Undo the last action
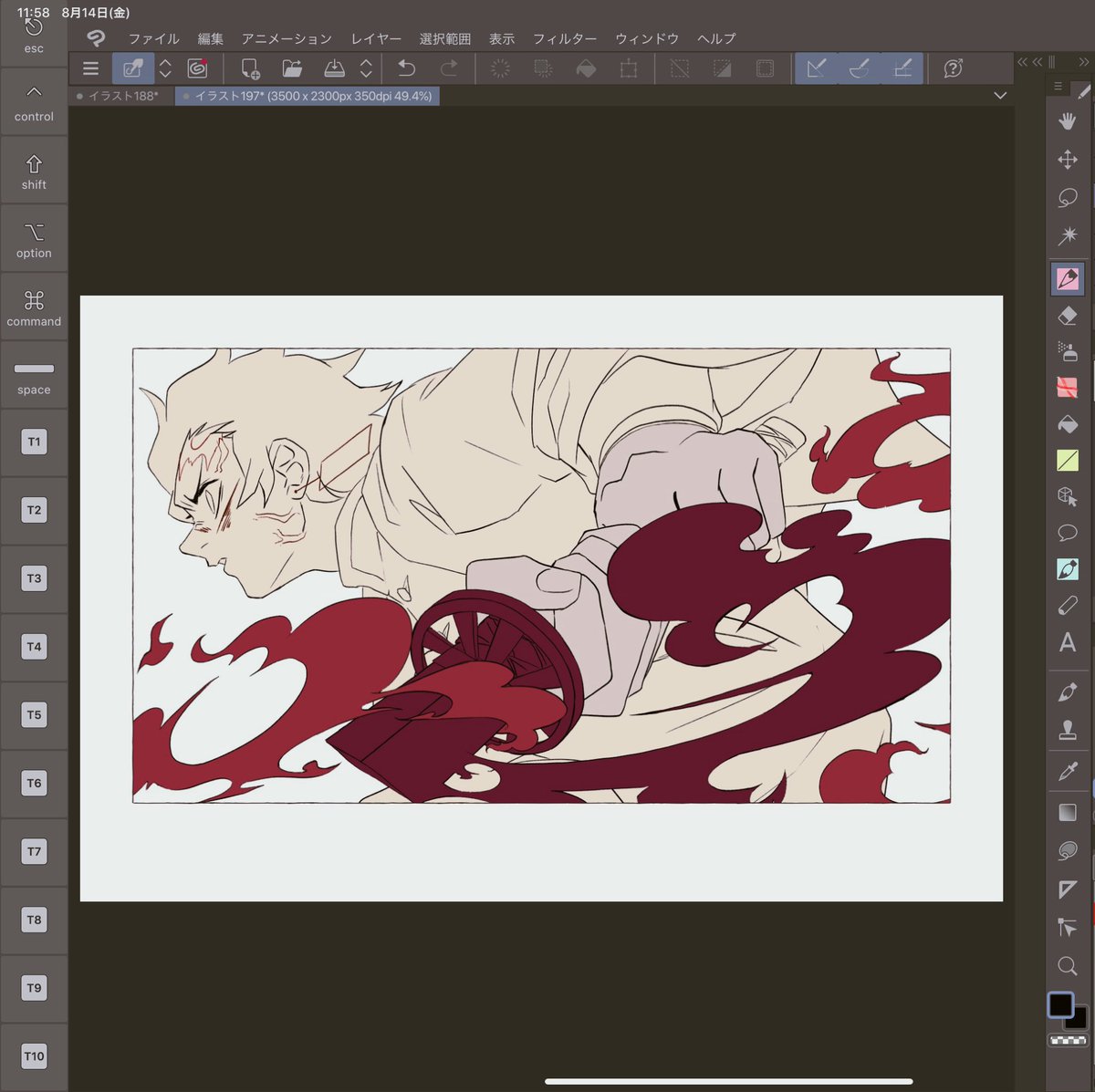This screenshot has height=1092, width=1095. (x=407, y=68)
